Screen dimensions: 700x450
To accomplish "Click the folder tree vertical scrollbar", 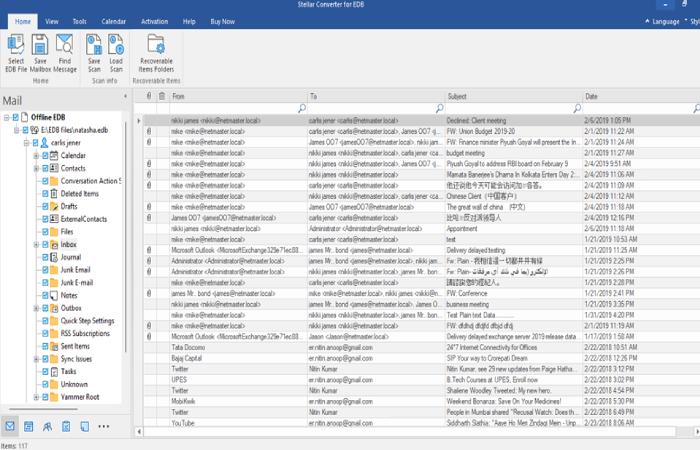I will click(125, 237).
